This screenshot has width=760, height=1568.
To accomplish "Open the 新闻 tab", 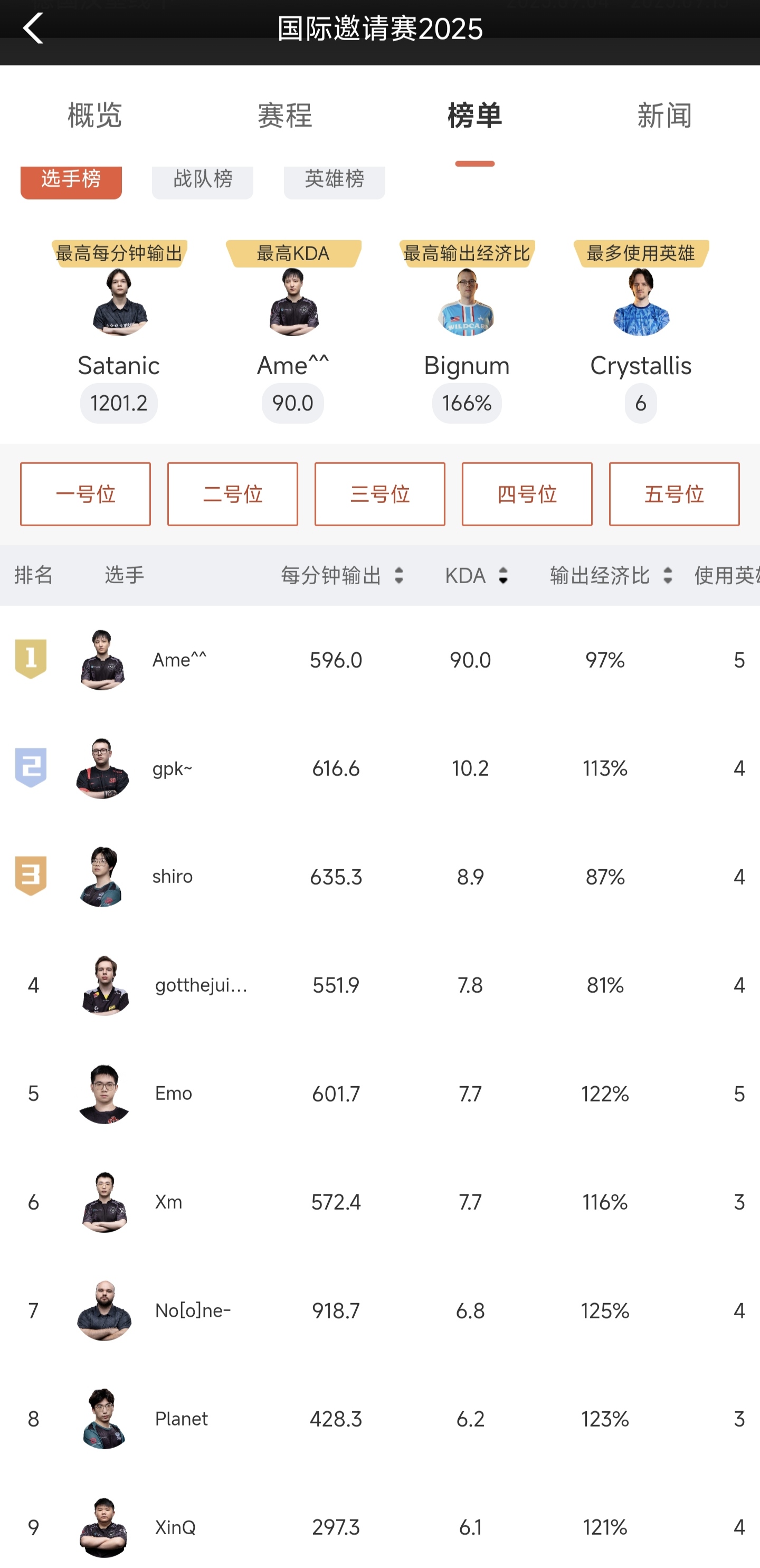I will pos(664,116).
